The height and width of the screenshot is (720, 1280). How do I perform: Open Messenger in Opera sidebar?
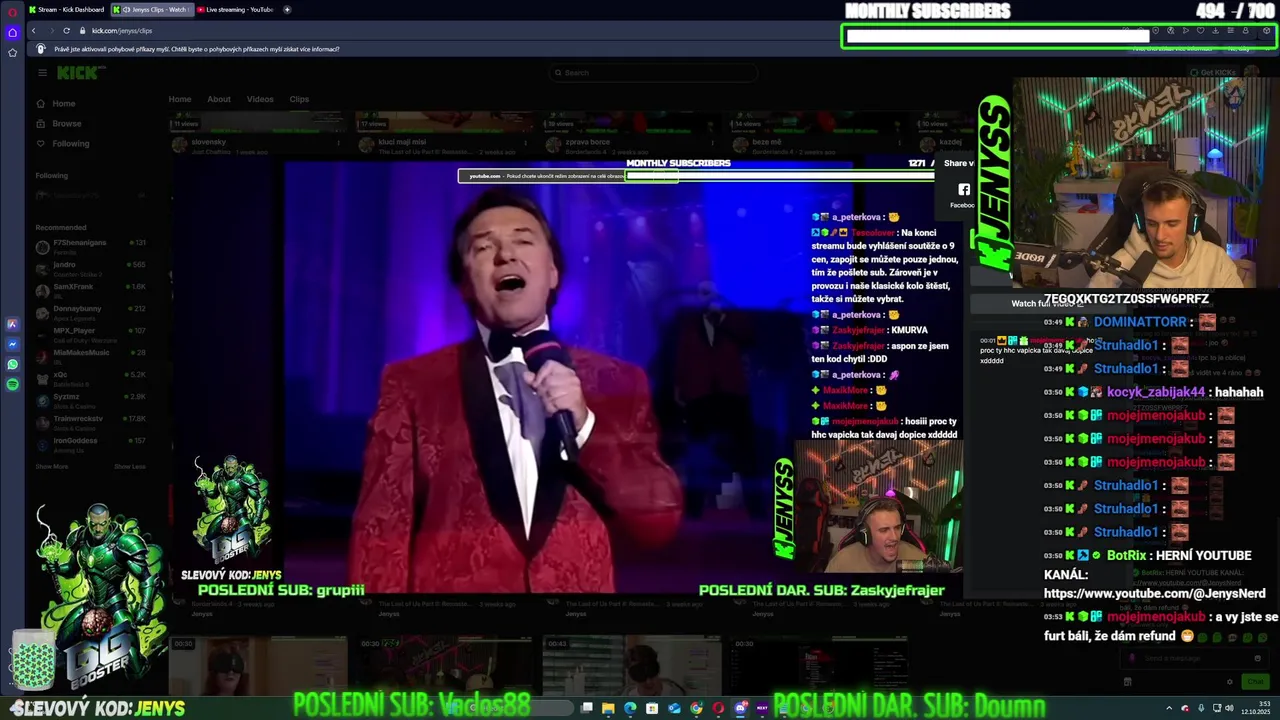[12, 344]
